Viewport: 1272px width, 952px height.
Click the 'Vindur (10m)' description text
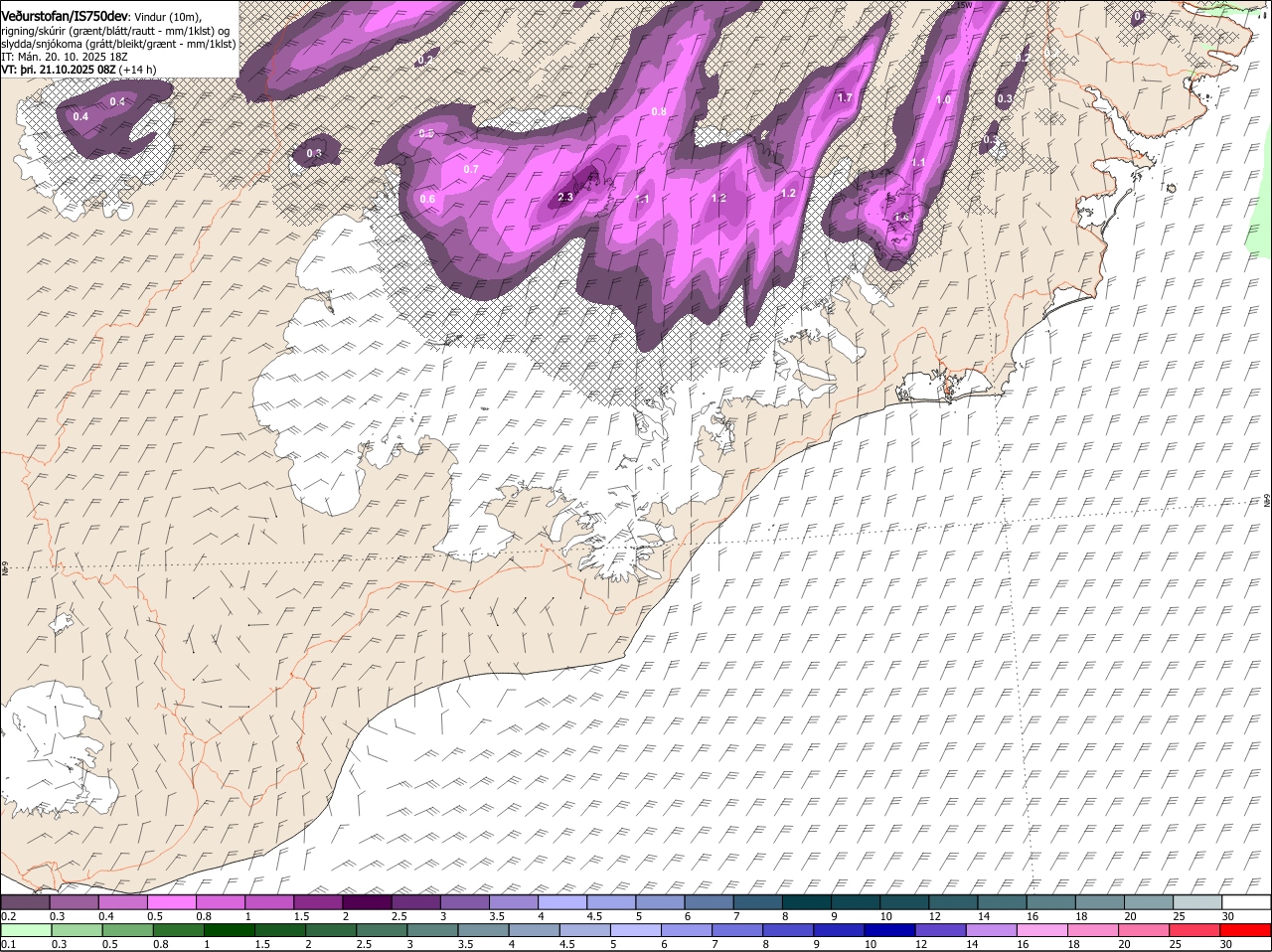tap(167, 18)
